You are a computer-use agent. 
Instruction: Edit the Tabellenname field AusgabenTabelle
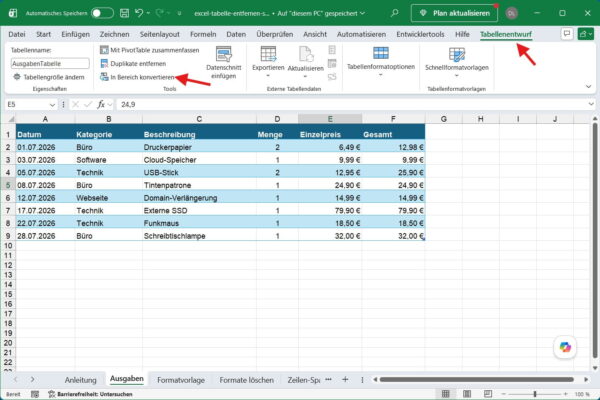click(x=50, y=64)
